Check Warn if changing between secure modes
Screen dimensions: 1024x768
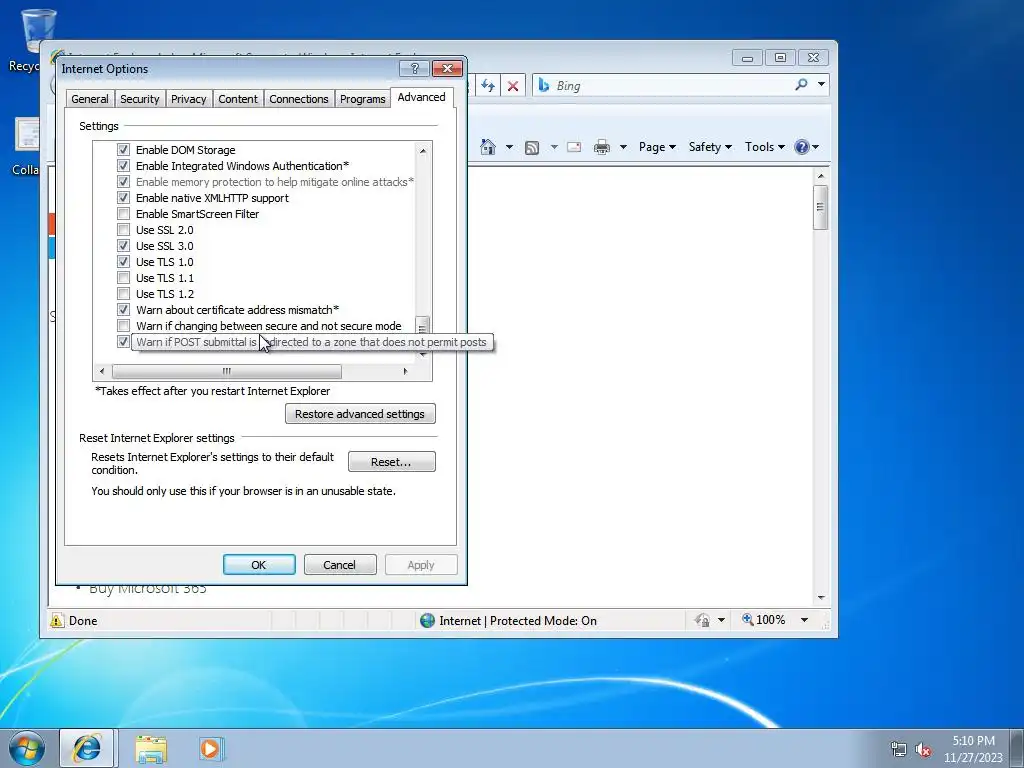click(123, 326)
